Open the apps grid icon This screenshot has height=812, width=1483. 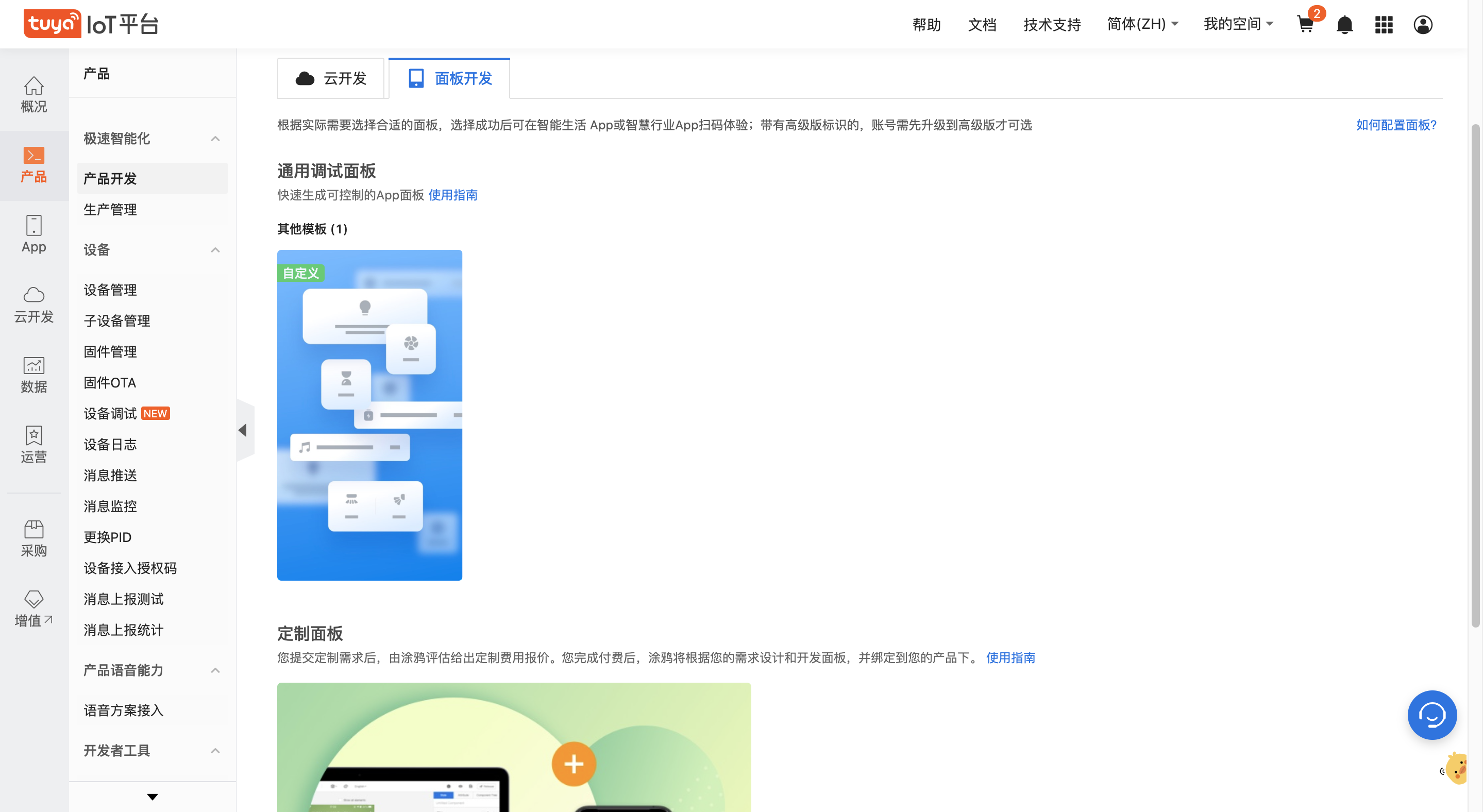pyautogui.click(x=1384, y=25)
